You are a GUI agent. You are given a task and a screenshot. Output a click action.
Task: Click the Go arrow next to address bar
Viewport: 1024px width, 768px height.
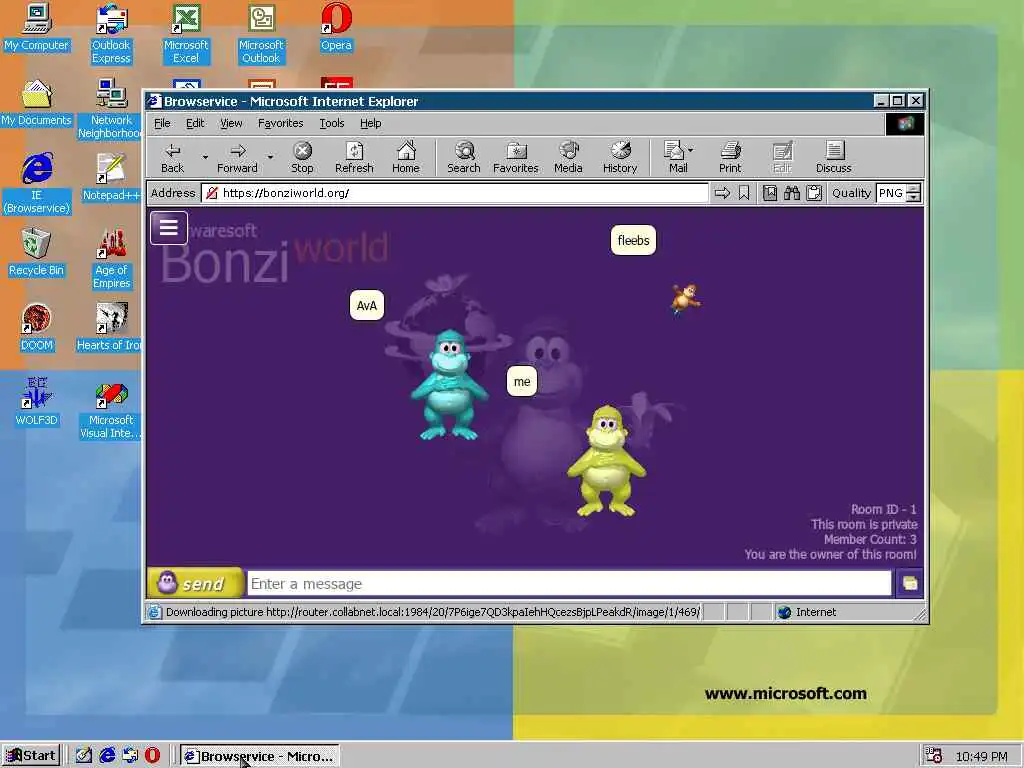click(x=722, y=193)
